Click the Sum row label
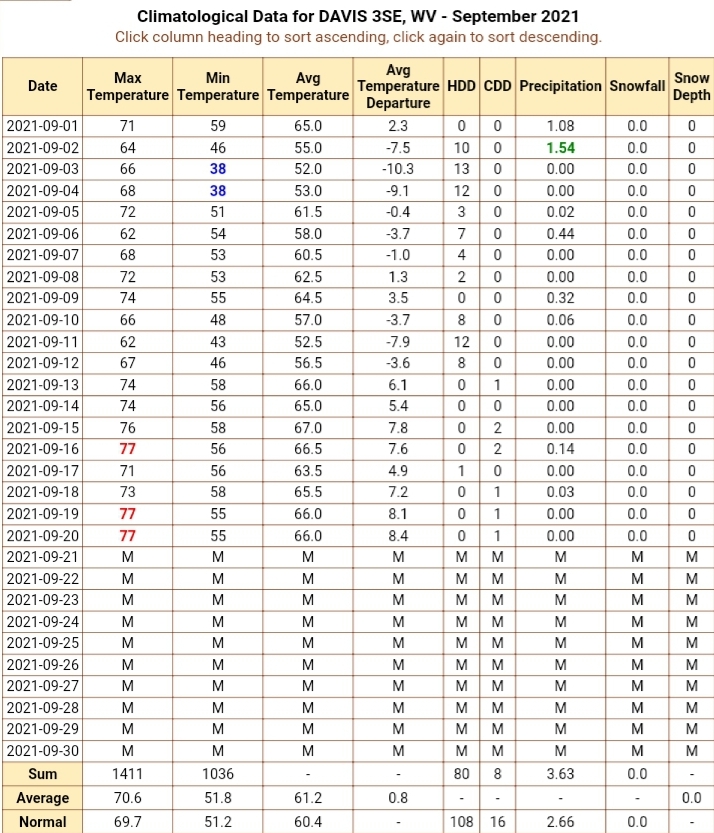Viewport: 714px width, 833px height. coord(42,774)
